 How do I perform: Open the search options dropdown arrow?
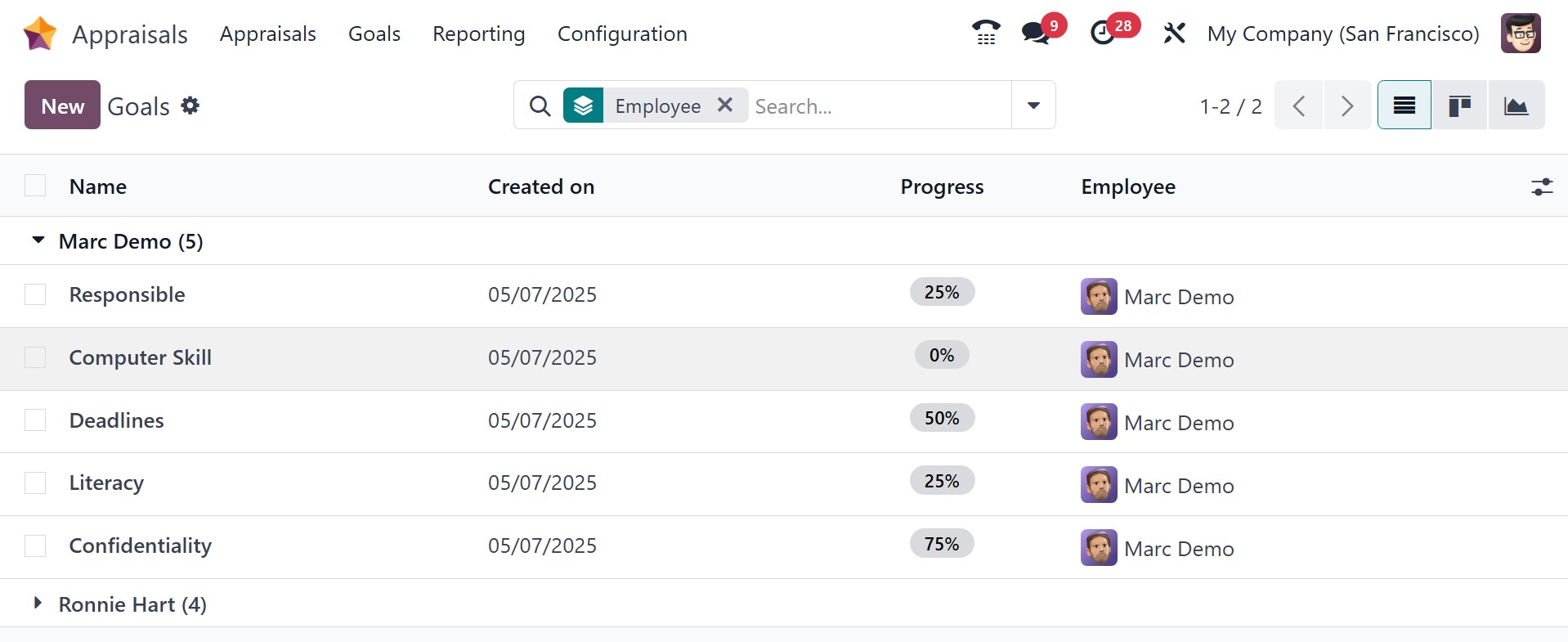pyautogui.click(x=1033, y=106)
